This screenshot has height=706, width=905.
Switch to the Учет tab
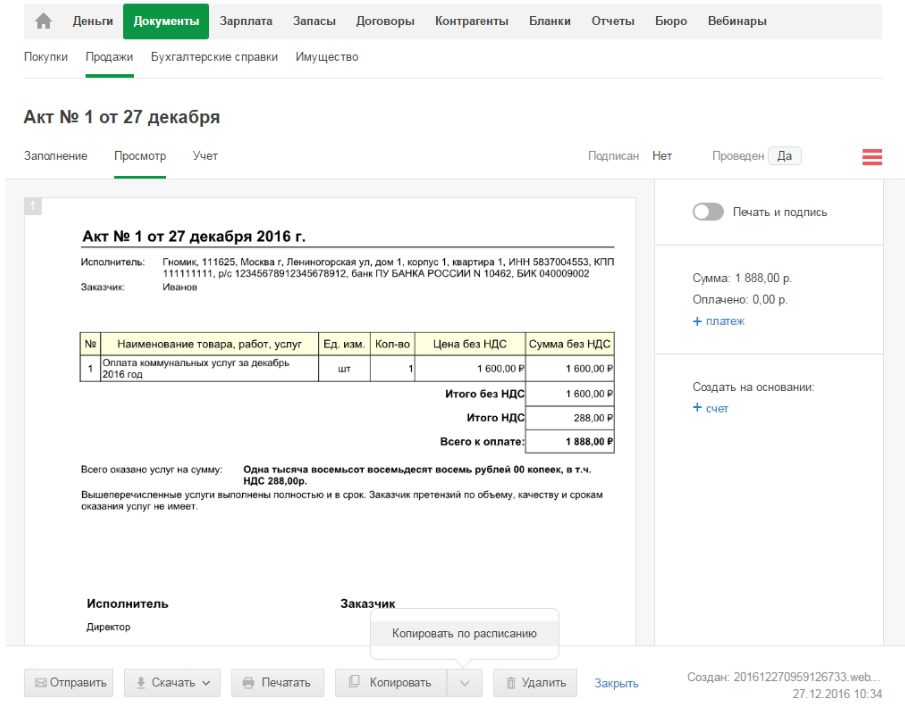205,156
